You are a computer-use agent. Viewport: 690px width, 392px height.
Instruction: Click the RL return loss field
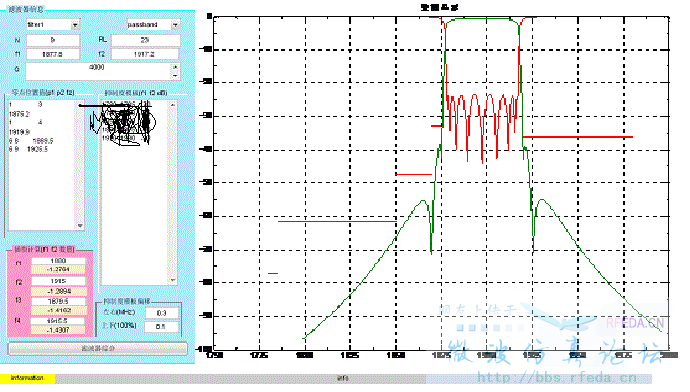(145, 40)
